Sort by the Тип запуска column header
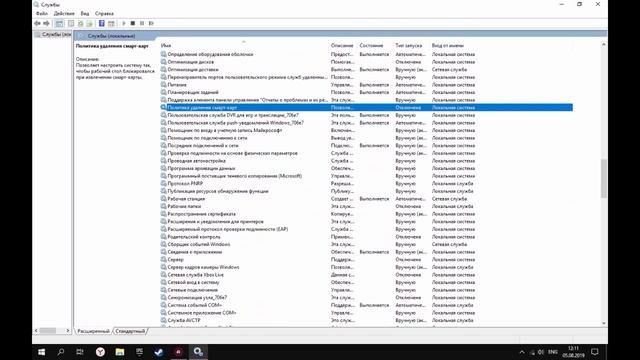 [x=409, y=45]
